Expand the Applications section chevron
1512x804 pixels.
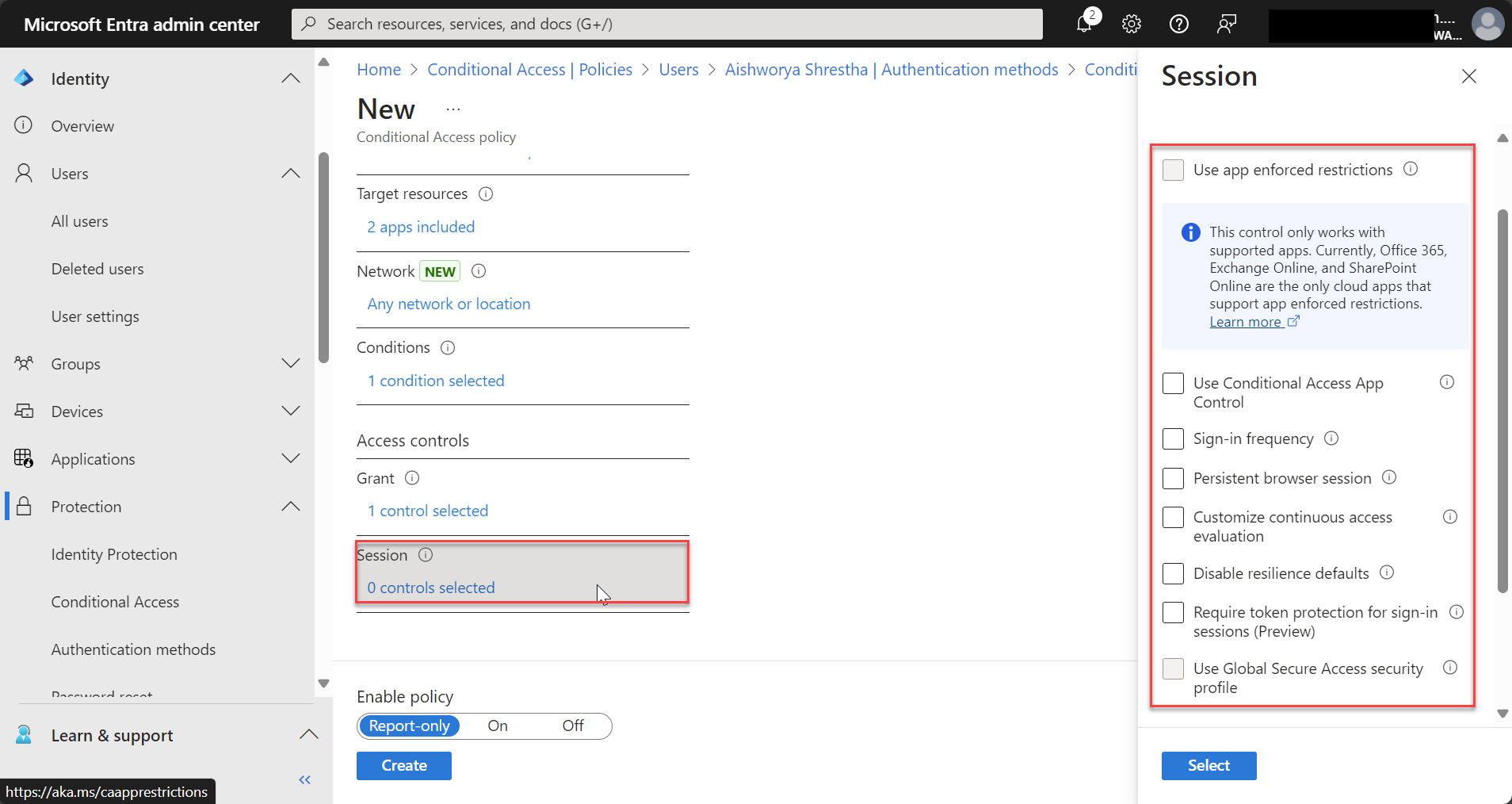[x=291, y=458]
